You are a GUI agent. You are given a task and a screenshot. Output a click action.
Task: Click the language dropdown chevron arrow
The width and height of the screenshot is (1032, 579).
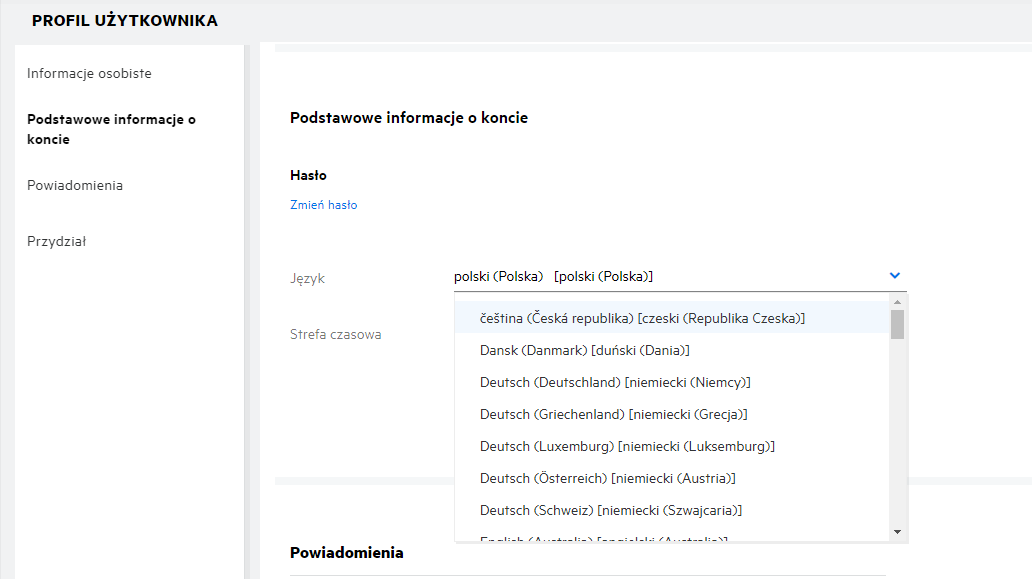[x=894, y=275]
